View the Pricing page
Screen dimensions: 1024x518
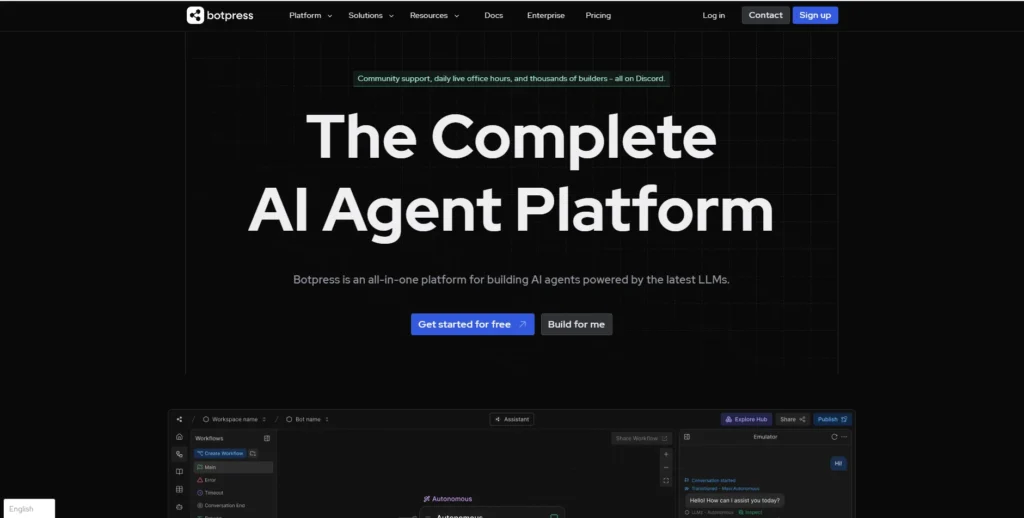598,15
